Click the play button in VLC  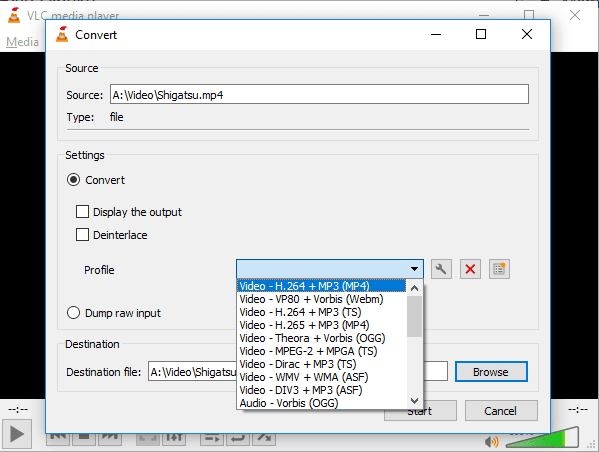[x=17, y=434]
